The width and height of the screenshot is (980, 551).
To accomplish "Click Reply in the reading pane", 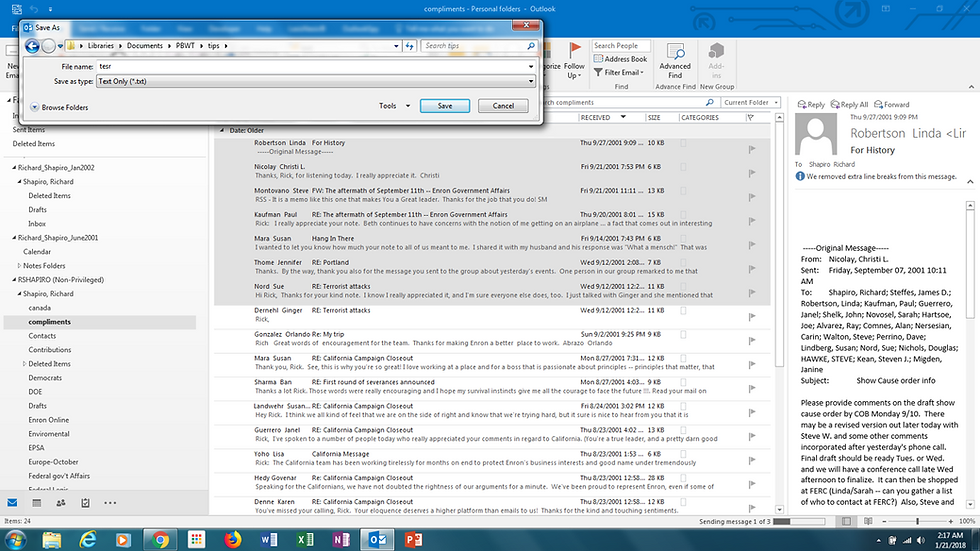I will pos(811,104).
